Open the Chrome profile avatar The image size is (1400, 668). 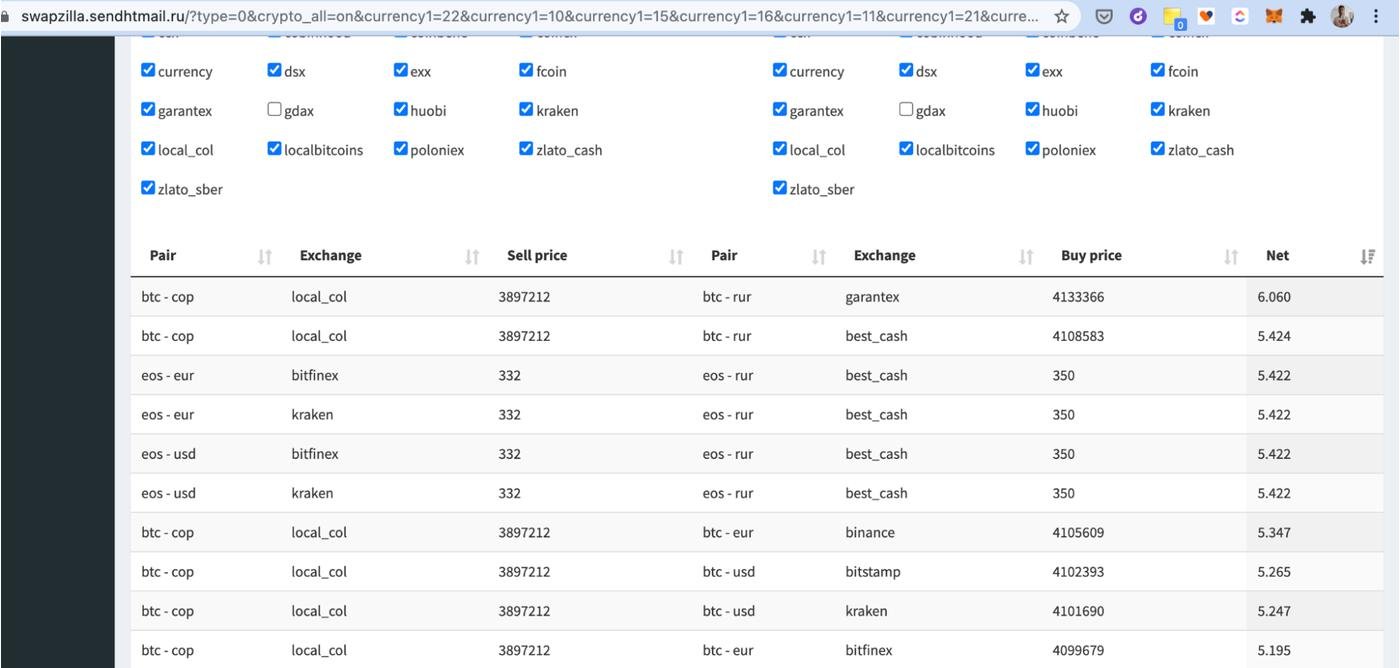pyautogui.click(x=1342, y=16)
